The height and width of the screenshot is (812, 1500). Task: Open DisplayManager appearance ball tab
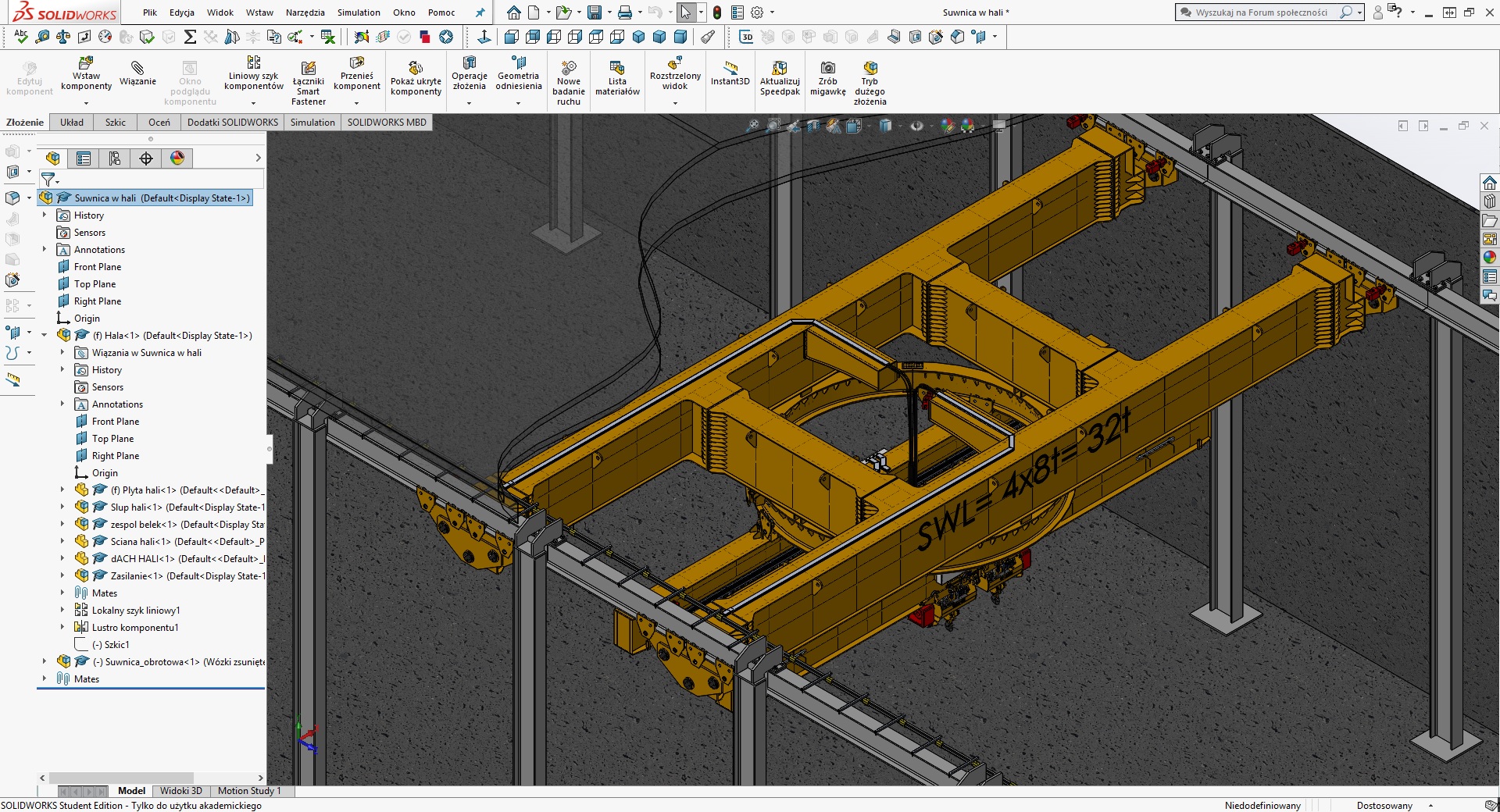click(x=177, y=158)
